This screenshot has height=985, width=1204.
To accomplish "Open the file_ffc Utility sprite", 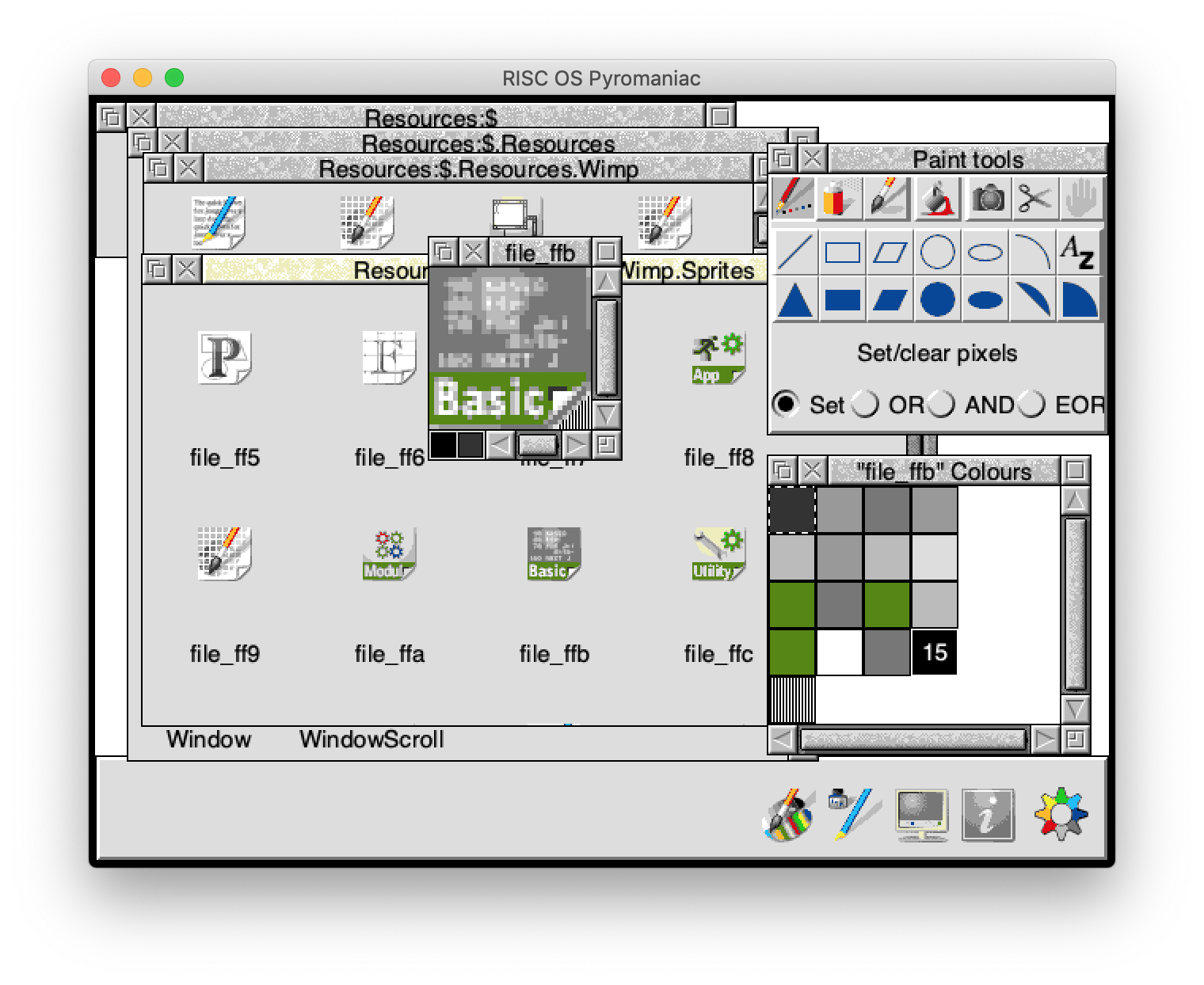I will pyautogui.click(x=718, y=554).
